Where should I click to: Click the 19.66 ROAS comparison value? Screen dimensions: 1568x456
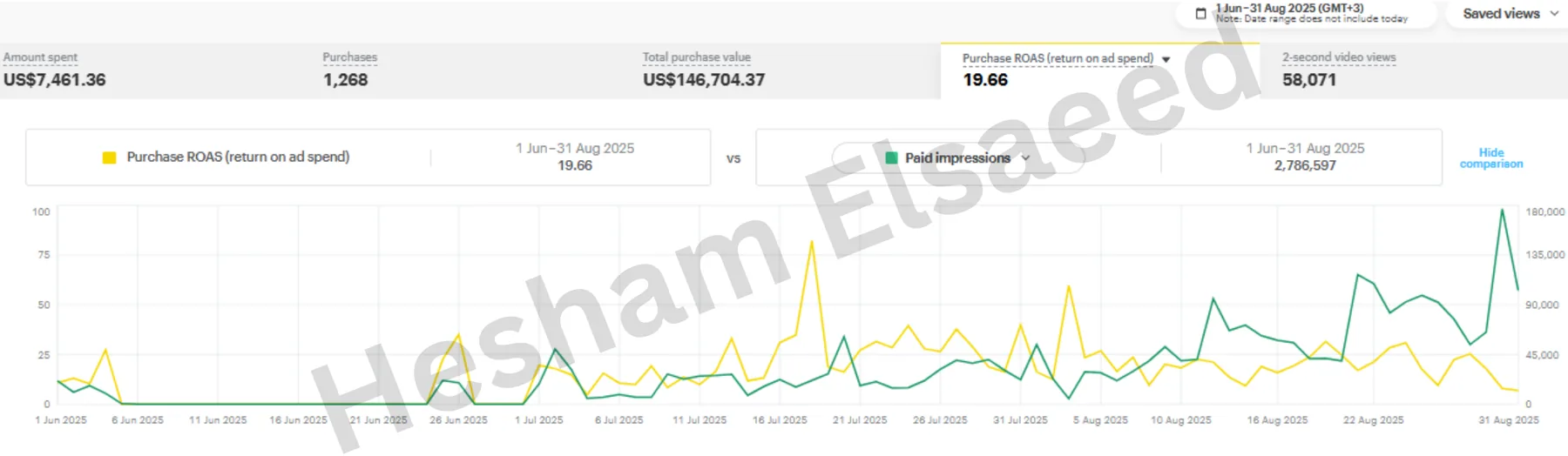(575, 165)
